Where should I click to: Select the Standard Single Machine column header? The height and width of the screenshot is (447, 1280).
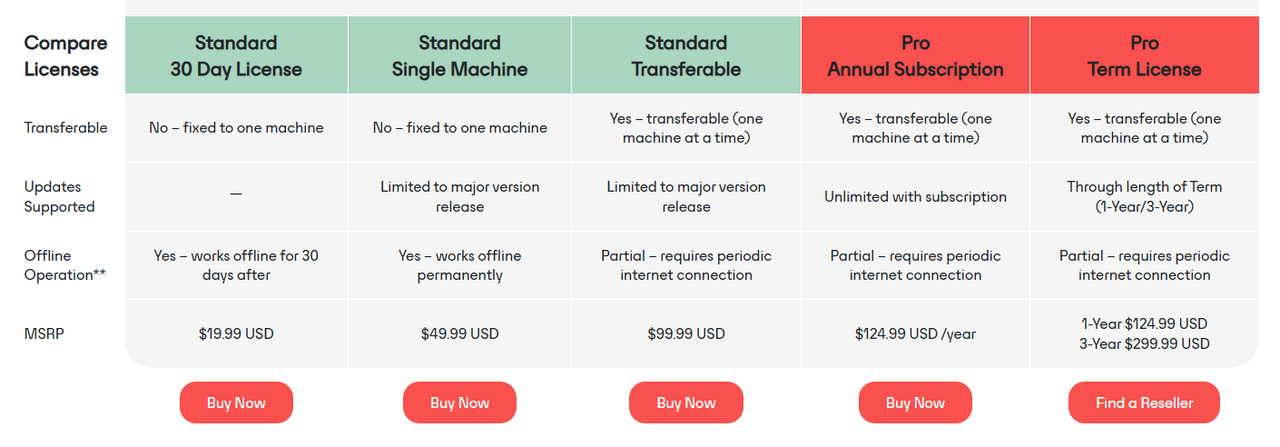tap(459, 56)
